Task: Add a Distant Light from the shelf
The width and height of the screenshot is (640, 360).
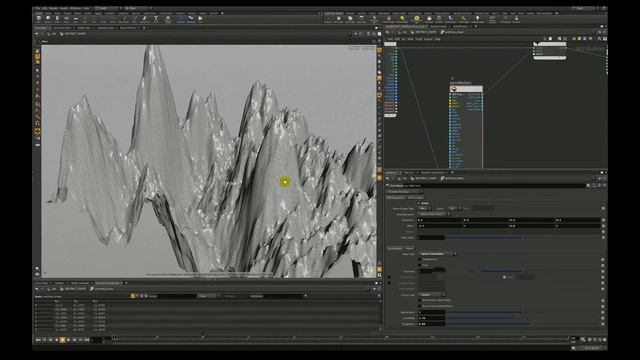Action: 402,19
